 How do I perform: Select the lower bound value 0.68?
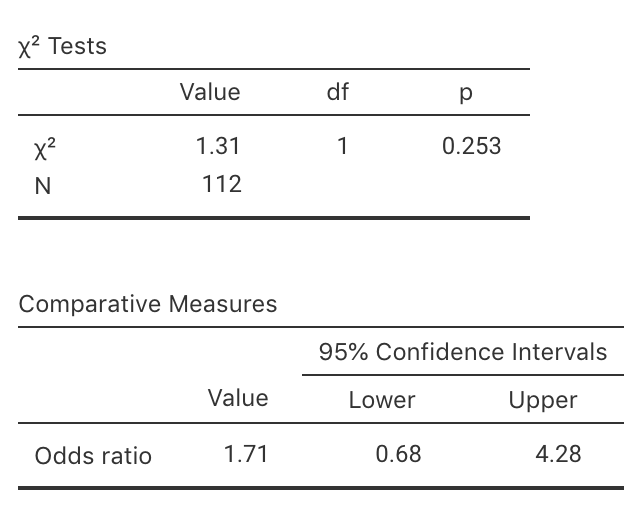398,454
